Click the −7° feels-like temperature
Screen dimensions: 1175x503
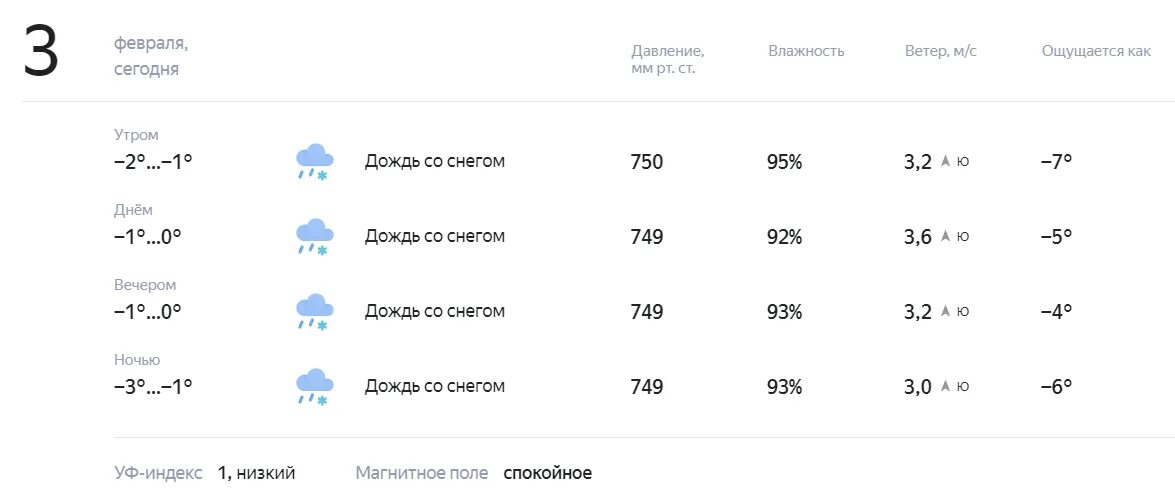1055,162
